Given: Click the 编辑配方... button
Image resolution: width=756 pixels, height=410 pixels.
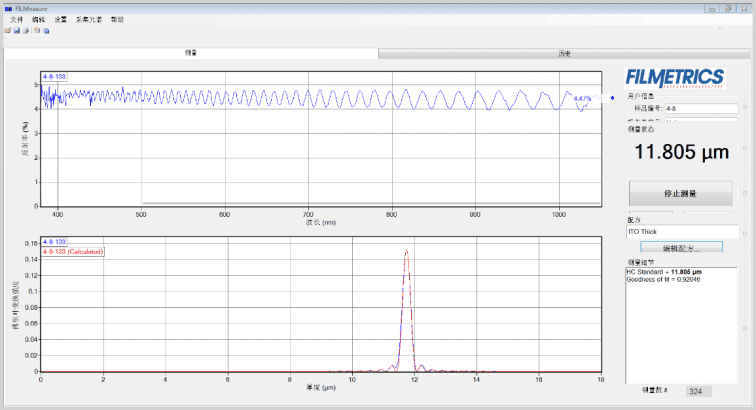Looking at the screenshot, I should click(x=682, y=247).
